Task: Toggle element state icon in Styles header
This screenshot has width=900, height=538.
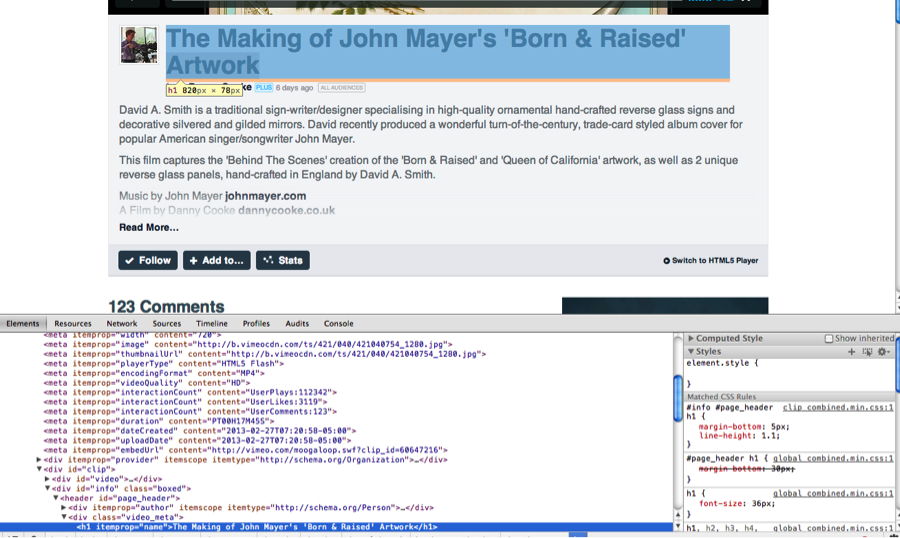Action: [867, 351]
